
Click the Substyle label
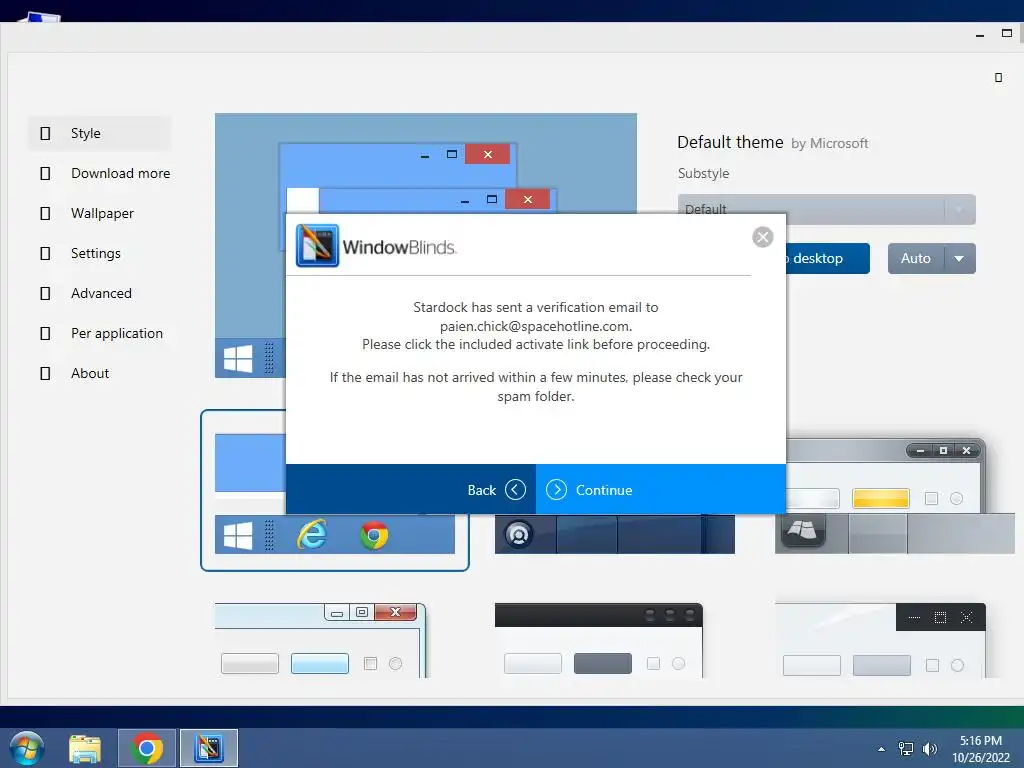703,173
